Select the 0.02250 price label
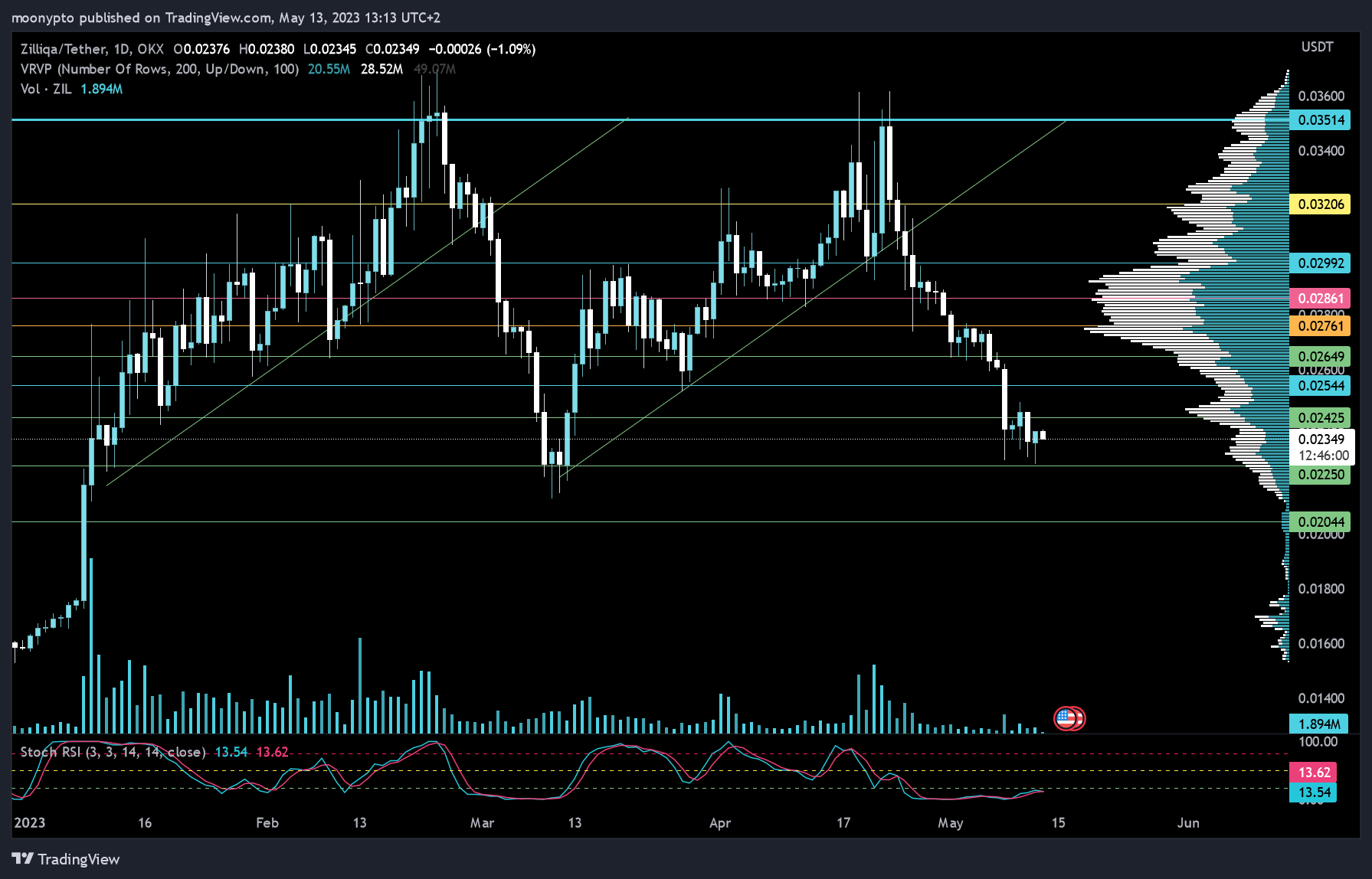 point(1321,475)
